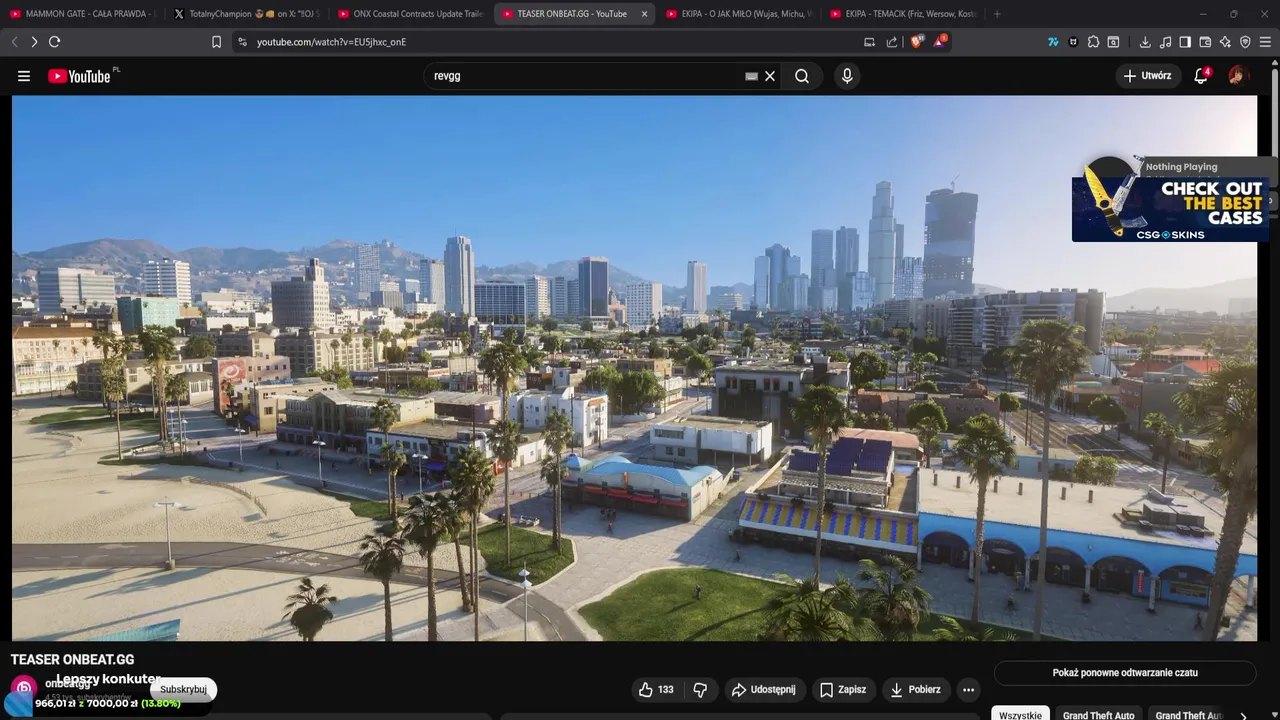Dislike the video

click(x=700, y=689)
